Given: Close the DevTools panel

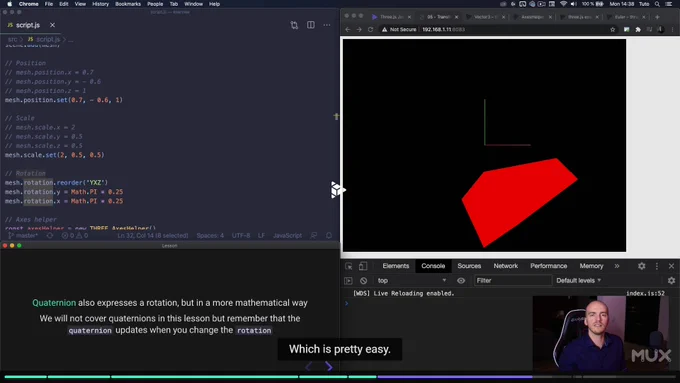Looking at the screenshot, I should click(x=671, y=266).
